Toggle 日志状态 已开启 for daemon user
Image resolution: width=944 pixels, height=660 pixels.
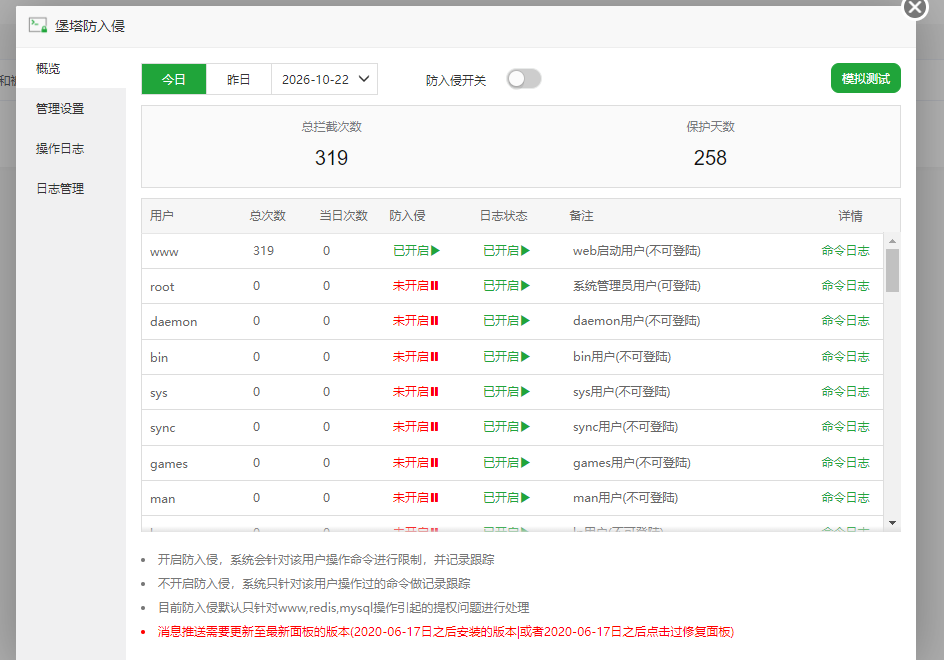(507, 320)
